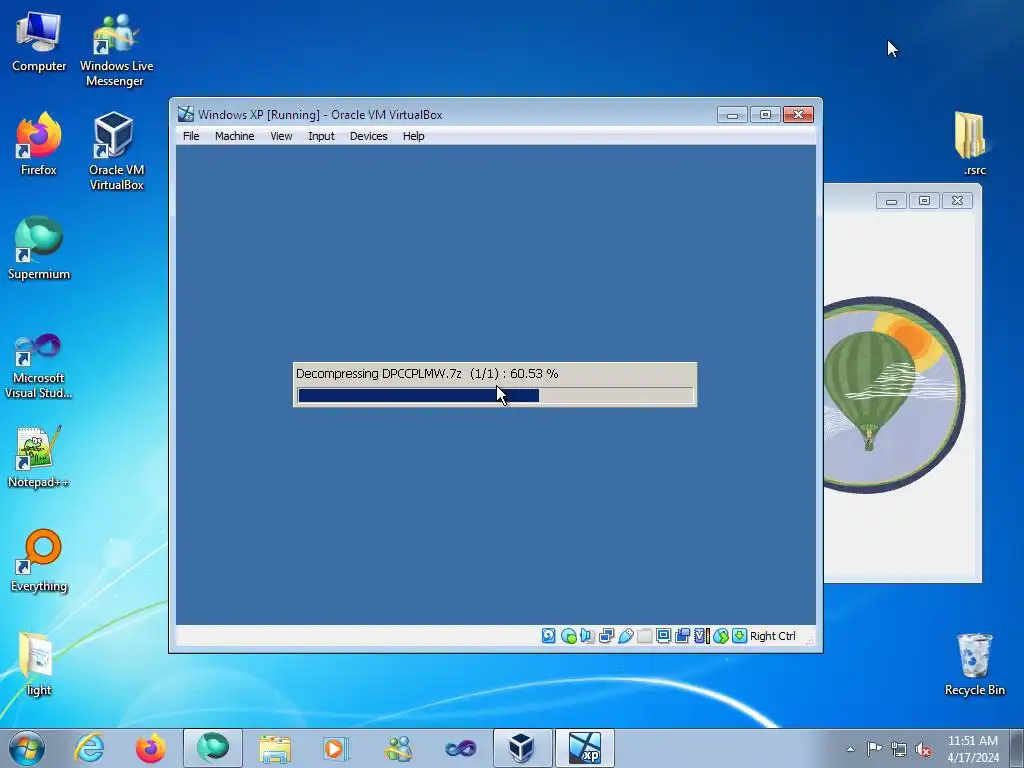Launch Internet Explorer from the taskbar
The height and width of the screenshot is (768, 1024).
(89, 748)
